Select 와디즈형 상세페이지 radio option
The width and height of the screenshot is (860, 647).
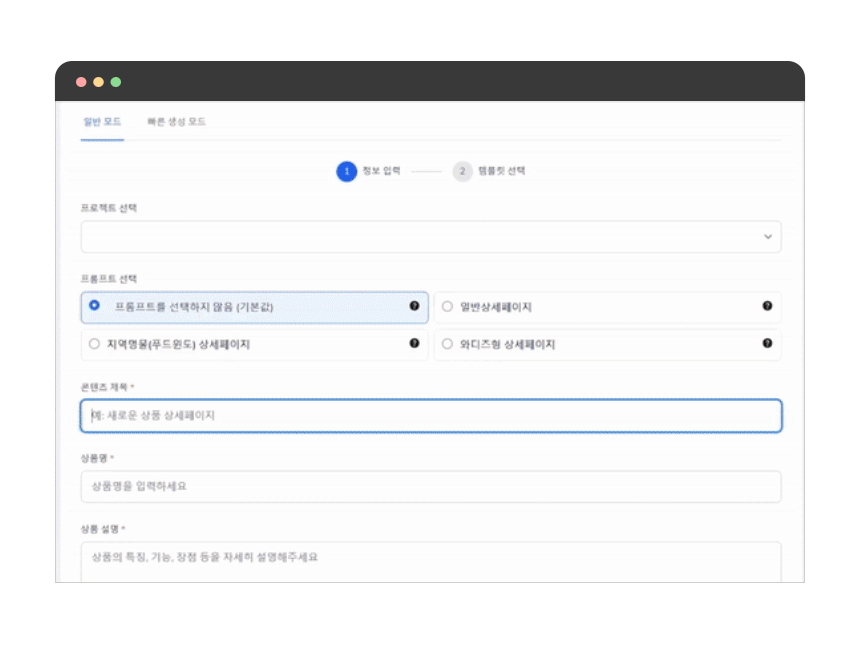pyautogui.click(x=447, y=344)
